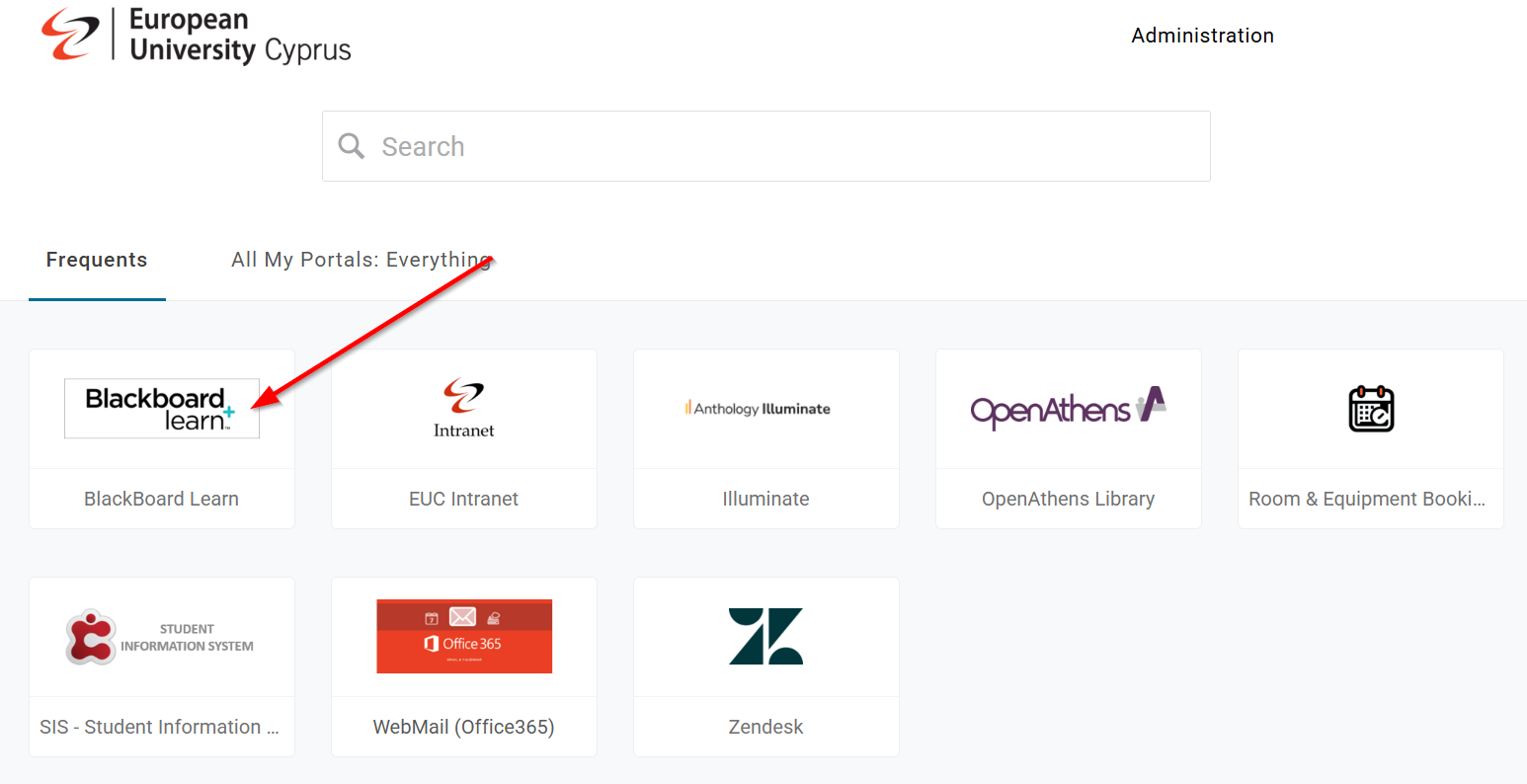The height and width of the screenshot is (784, 1527).
Task: Switch to the Frequents tab
Action: coord(96,260)
